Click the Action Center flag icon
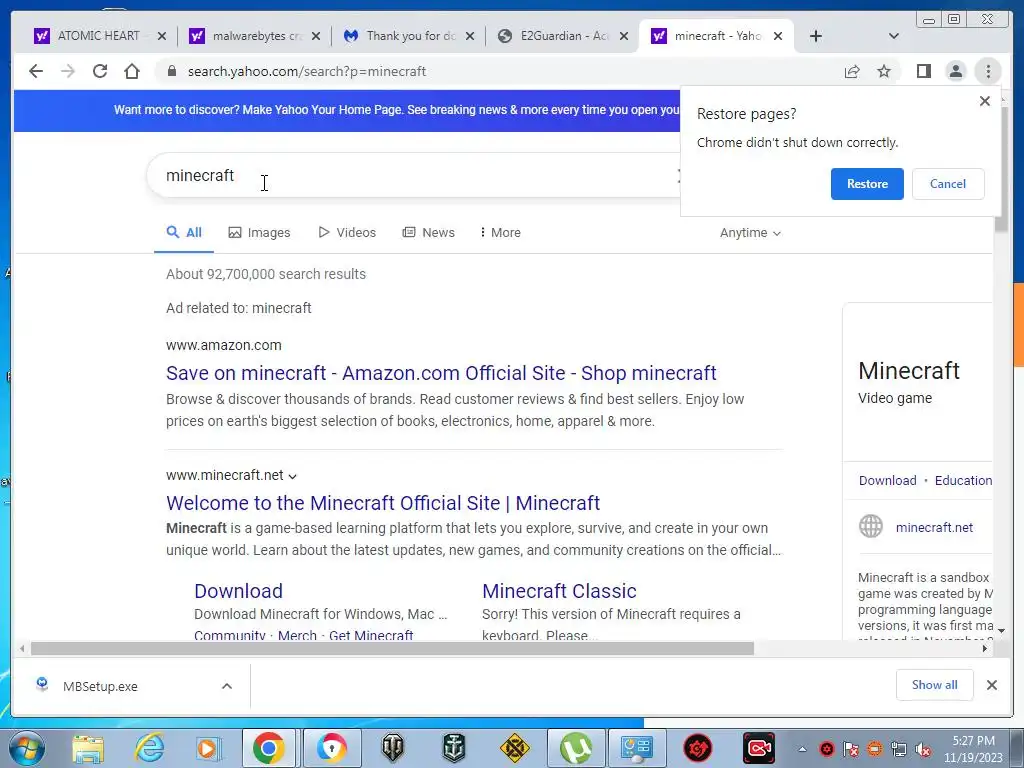This screenshot has height=768, width=1024. click(x=850, y=749)
